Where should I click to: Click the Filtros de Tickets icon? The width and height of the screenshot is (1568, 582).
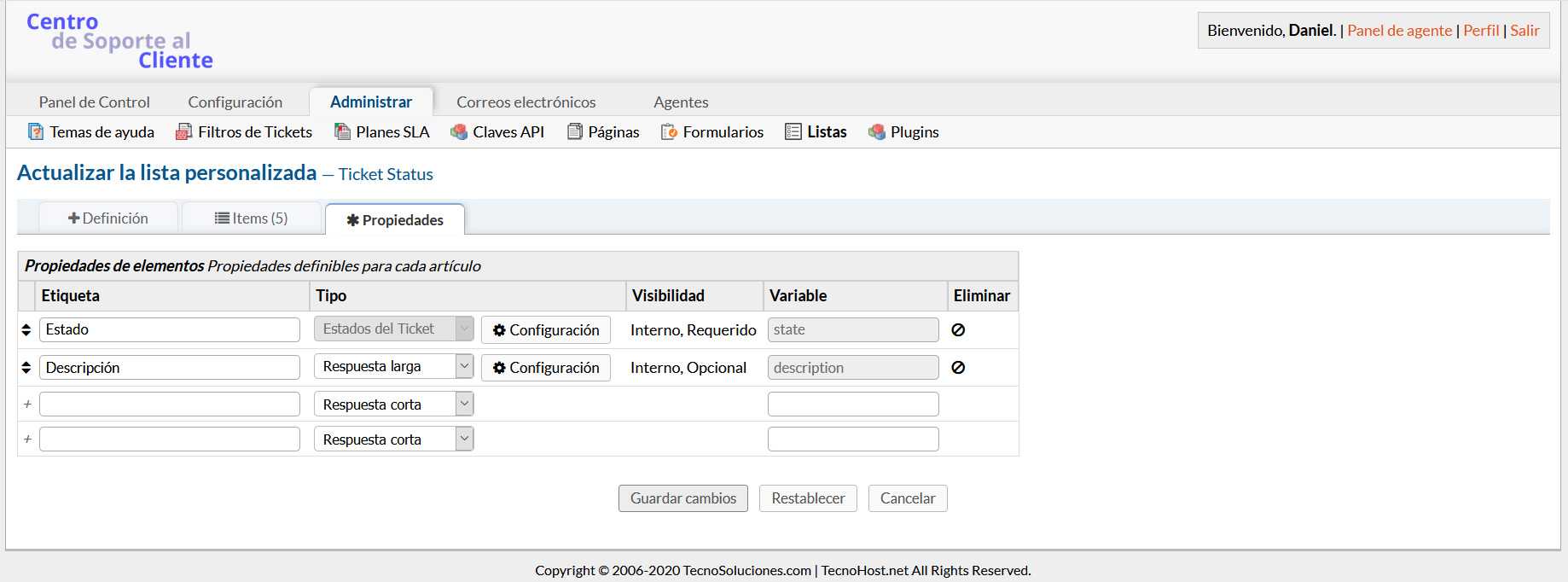183,132
